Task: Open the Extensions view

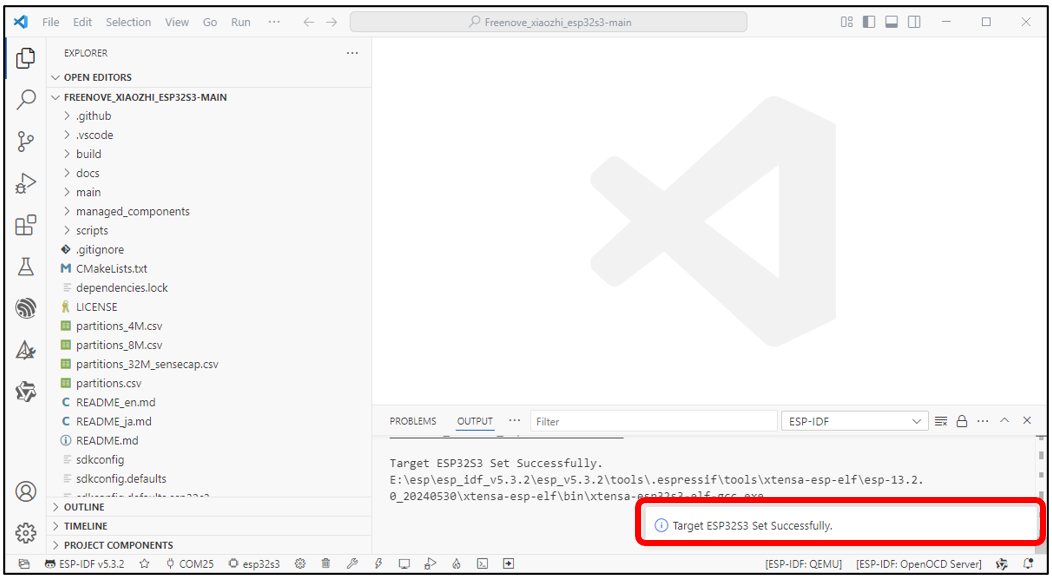Action: (25, 225)
